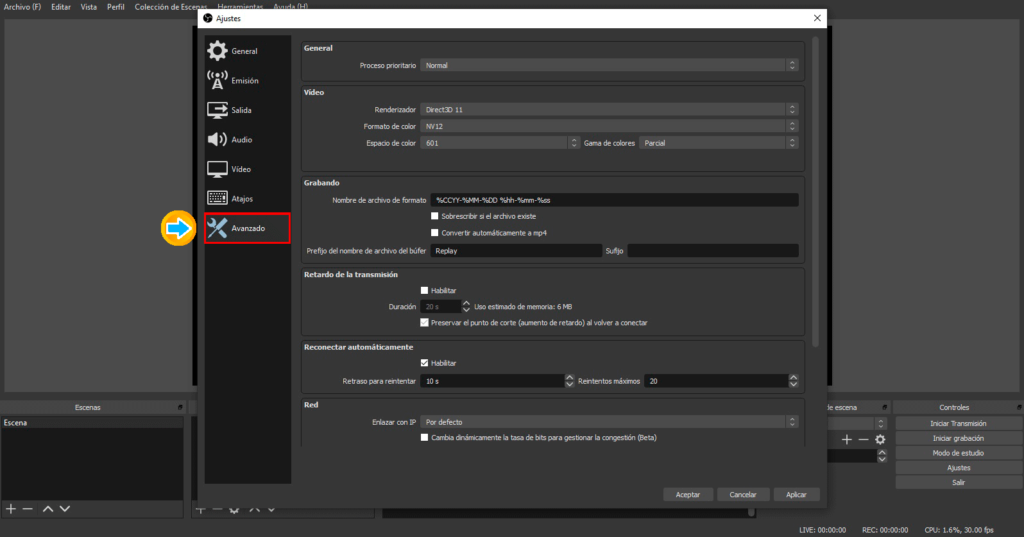The height and width of the screenshot is (537, 1024).
Task: Click the Nombre de archivo de formato field
Action: 614,200
